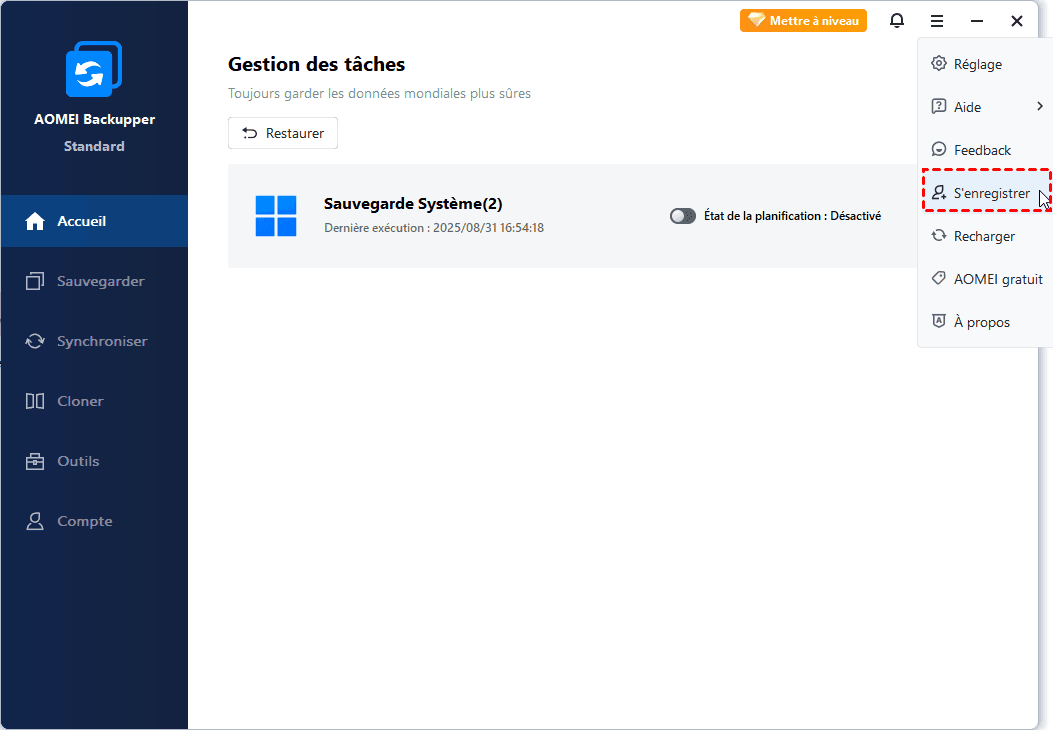Click the Synchroniser arrows icon
The image size is (1053, 730).
click(x=35, y=341)
